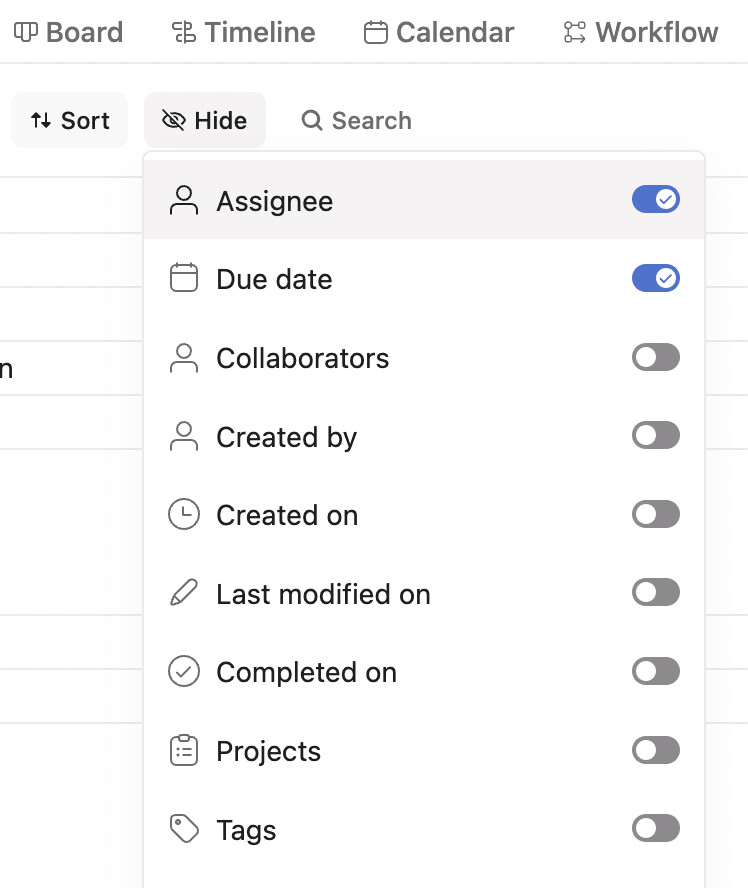Switch on the Created by toggle

coord(656,435)
